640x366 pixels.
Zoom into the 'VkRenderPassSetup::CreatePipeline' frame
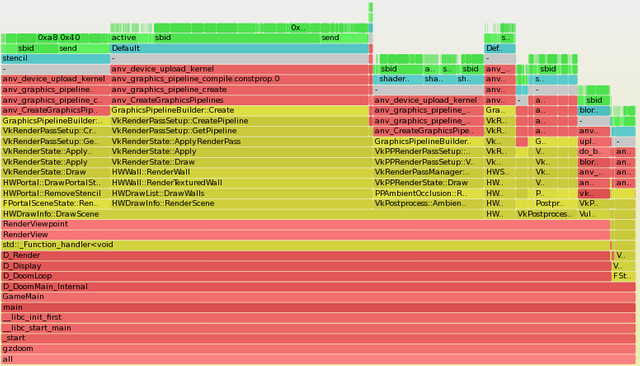[240, 121]
